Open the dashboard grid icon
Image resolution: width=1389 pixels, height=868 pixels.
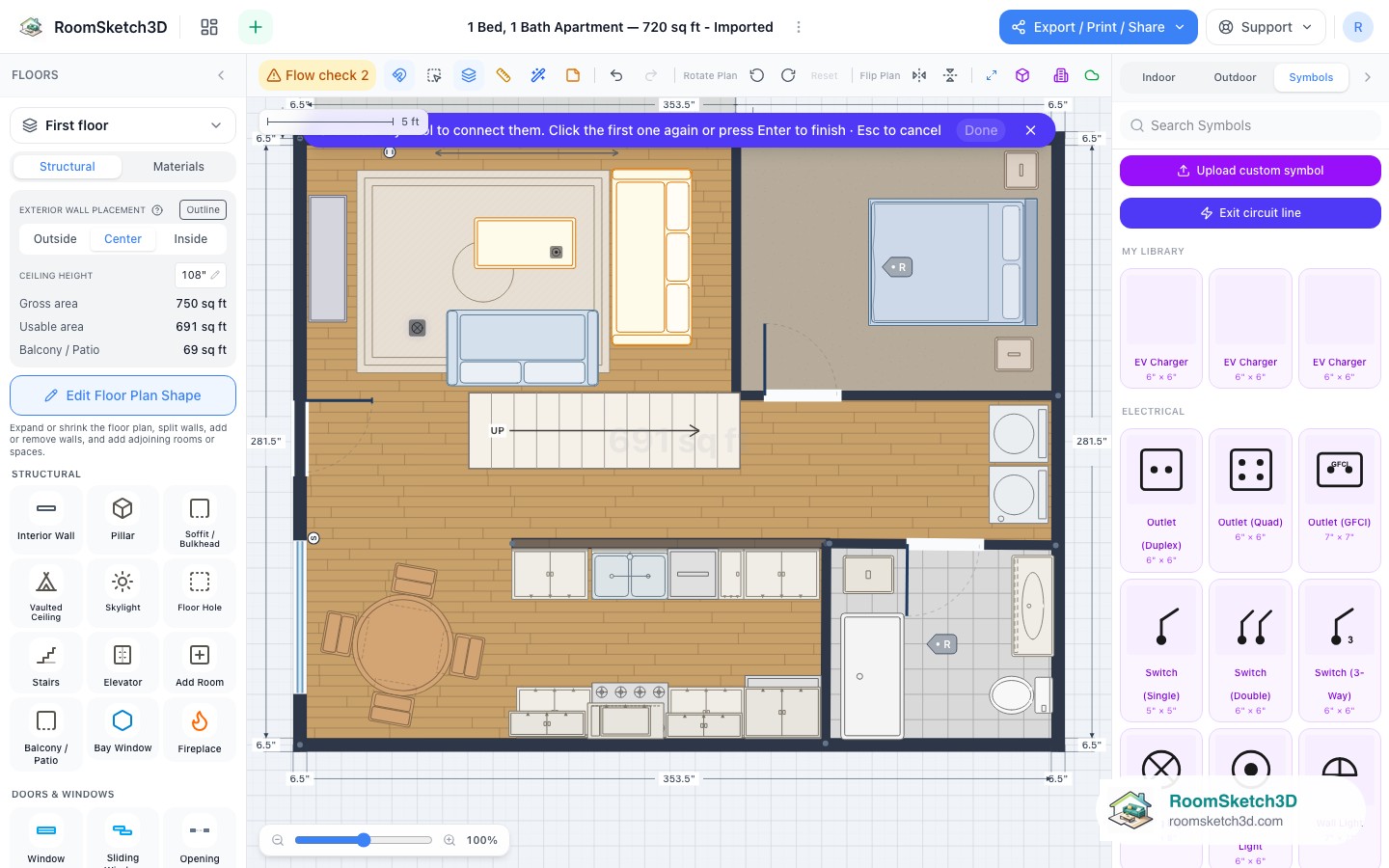click(x=209, y=27)
